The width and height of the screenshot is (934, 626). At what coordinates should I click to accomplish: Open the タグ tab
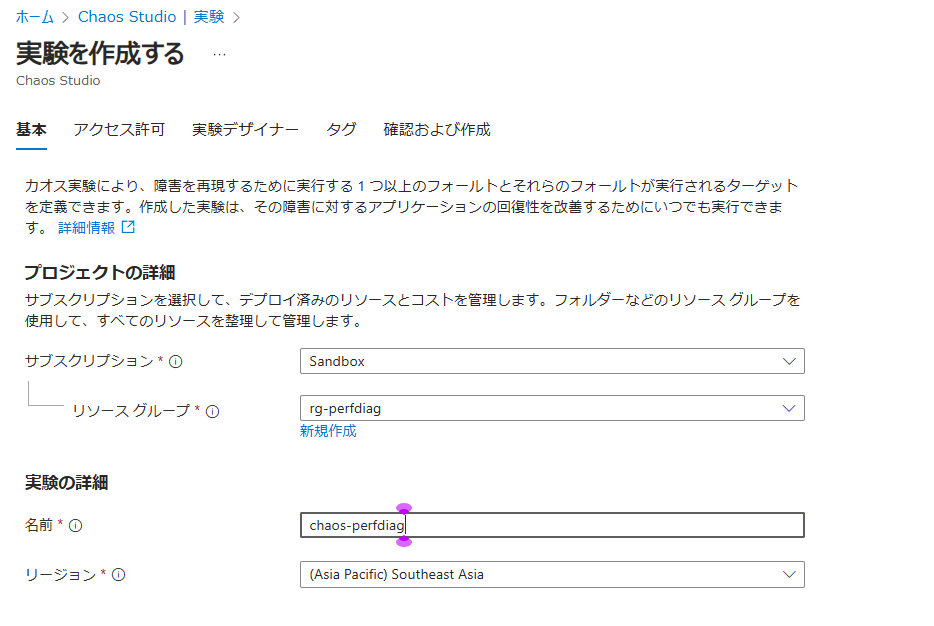(x=341, y=130)
